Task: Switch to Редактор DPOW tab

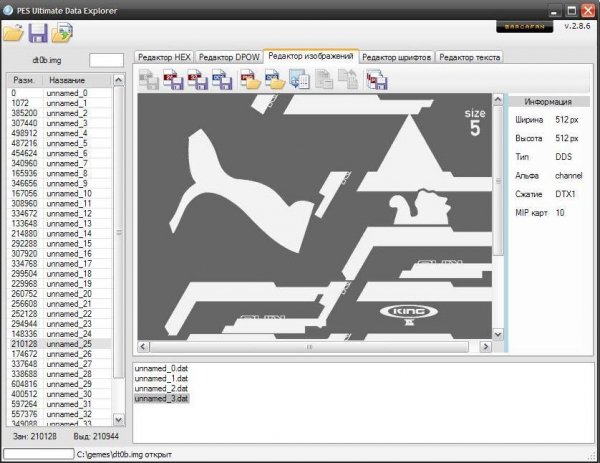Action: 229,57
